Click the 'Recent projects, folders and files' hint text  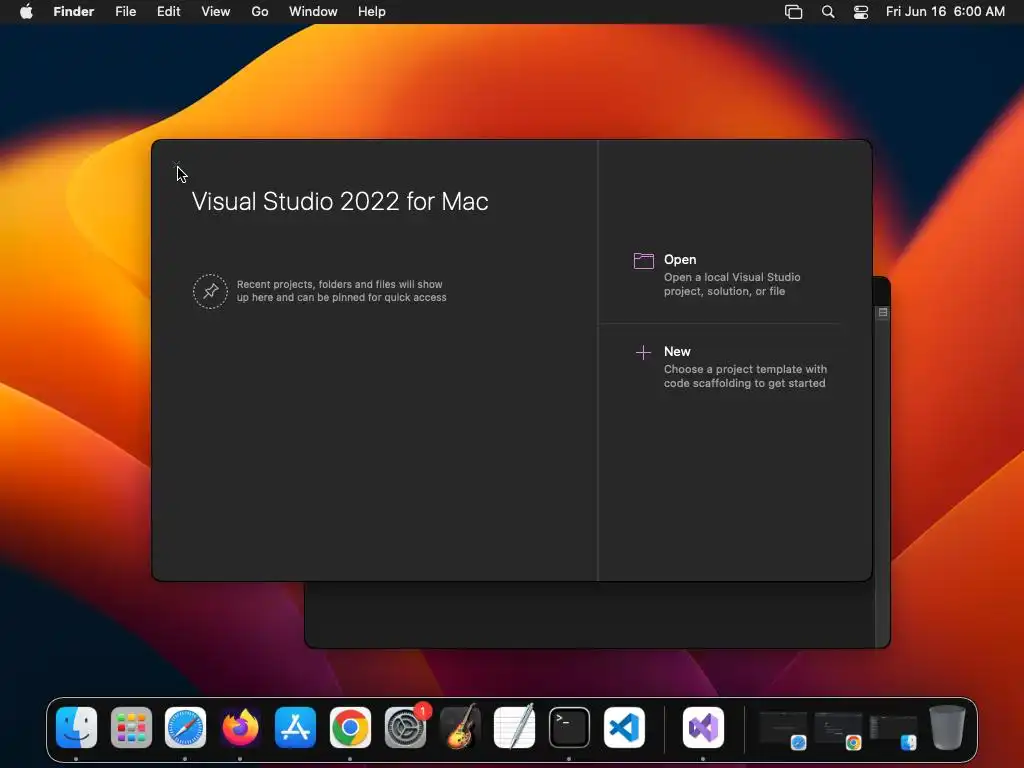tap(342, 291)
